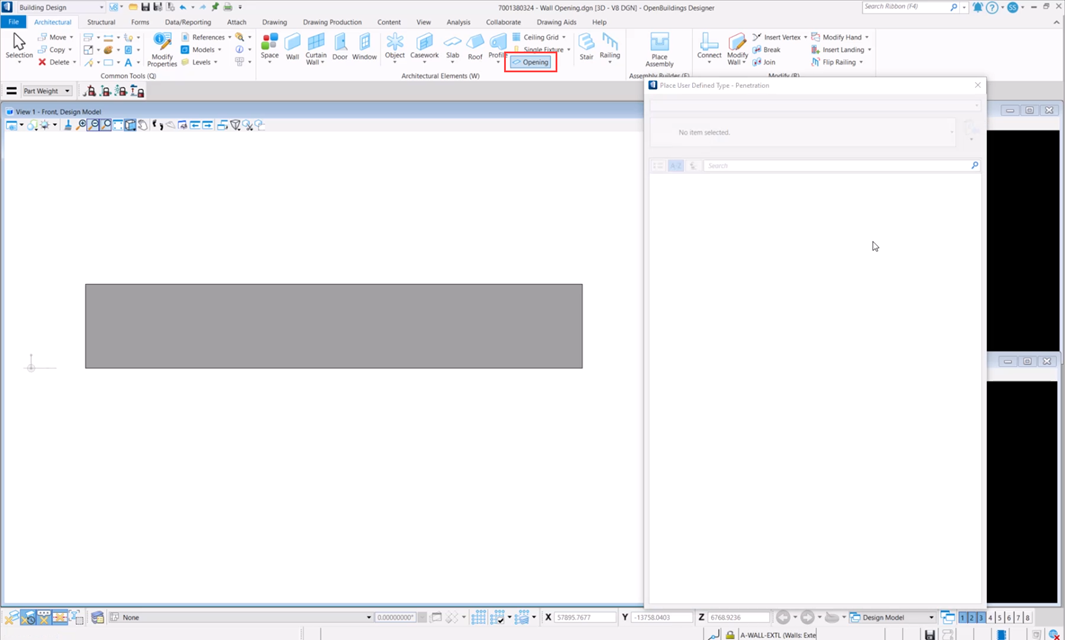
Task: Expand the Move tool dropdown arrow
Action: [71, 37]
